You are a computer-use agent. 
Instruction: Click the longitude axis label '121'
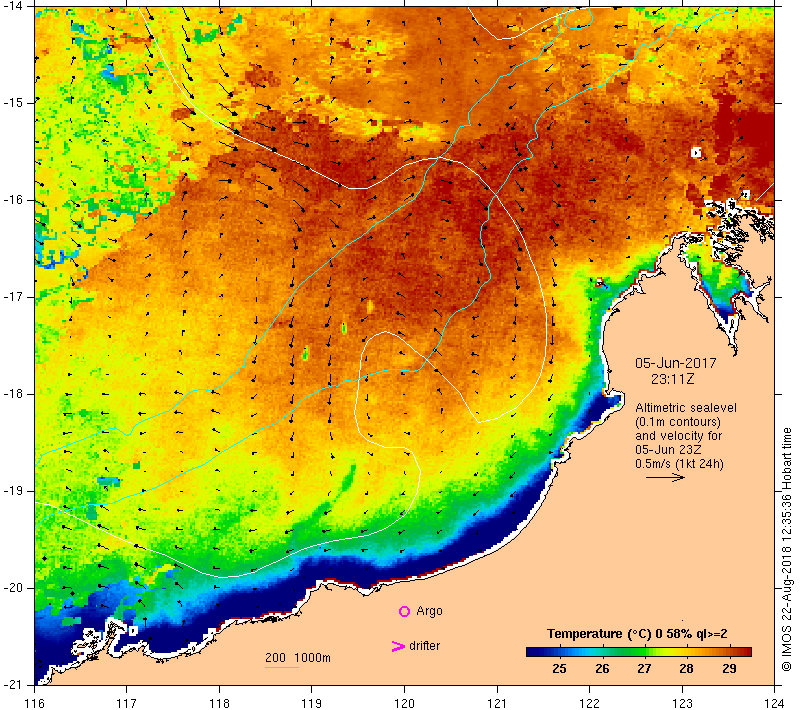[x=497, y=703]
